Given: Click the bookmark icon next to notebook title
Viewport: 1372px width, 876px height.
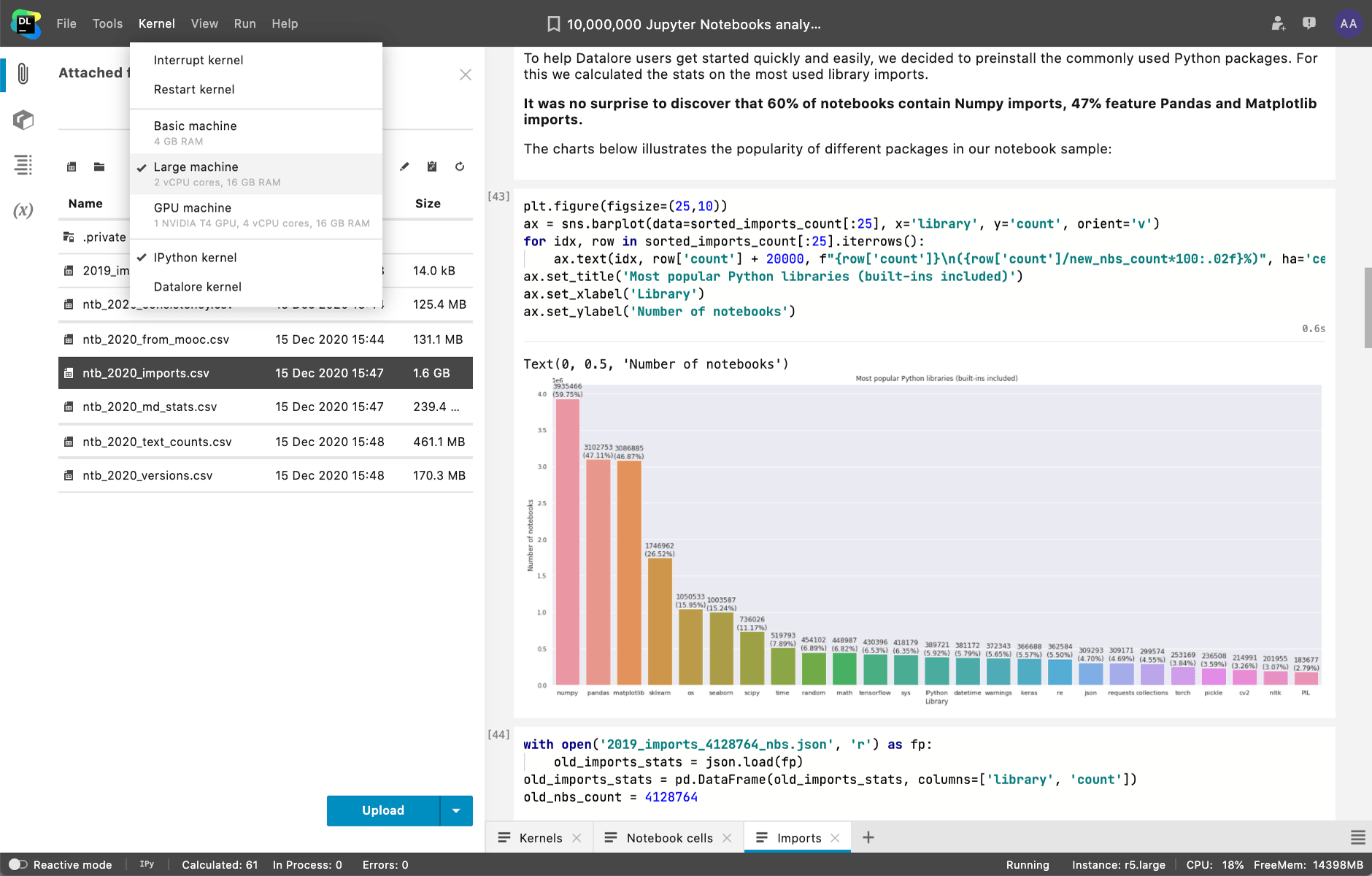Looking at the screenshot, I should (x=554, y=24).
